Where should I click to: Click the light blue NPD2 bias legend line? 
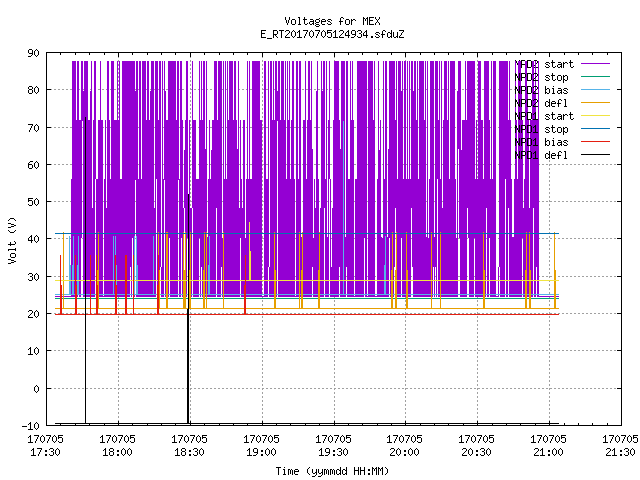[595, 90]
